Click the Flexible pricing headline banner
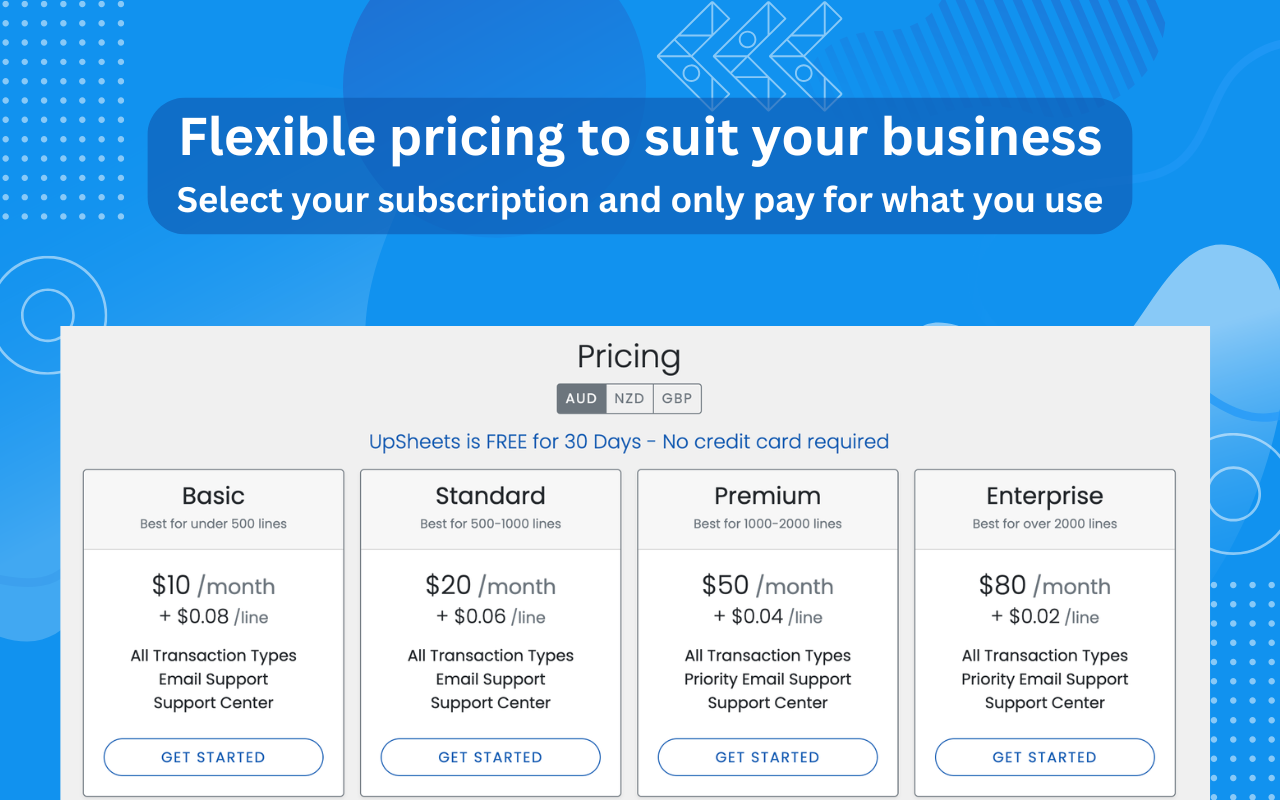The height and width of the screenshot is (800, 1280). (x=640, y=166)
